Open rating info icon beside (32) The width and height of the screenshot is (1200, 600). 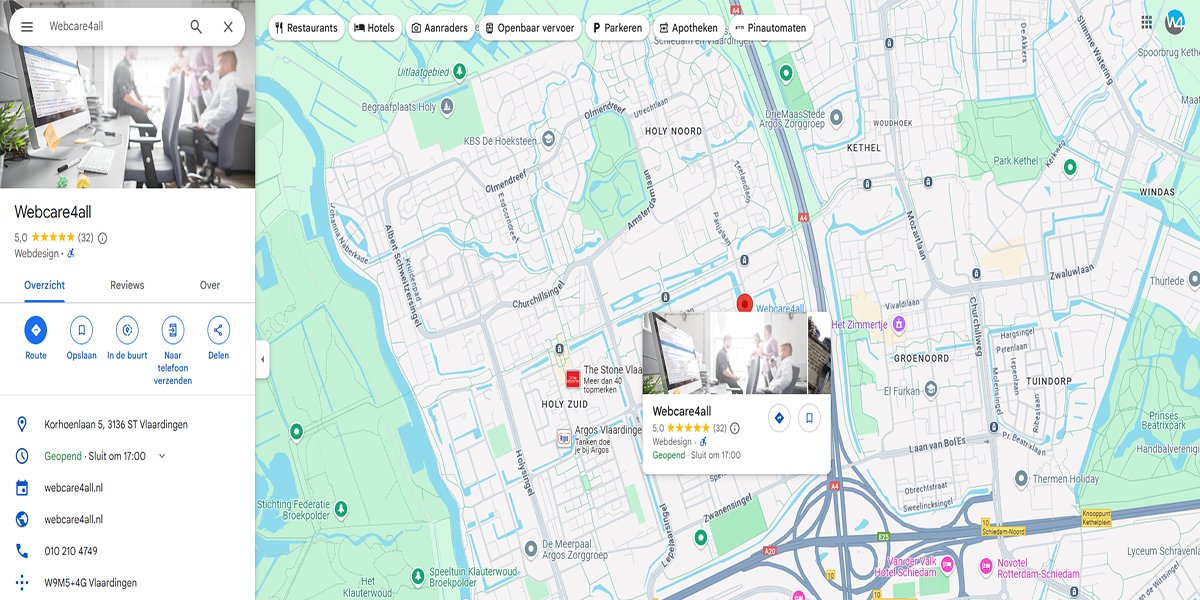pos(102,238)
